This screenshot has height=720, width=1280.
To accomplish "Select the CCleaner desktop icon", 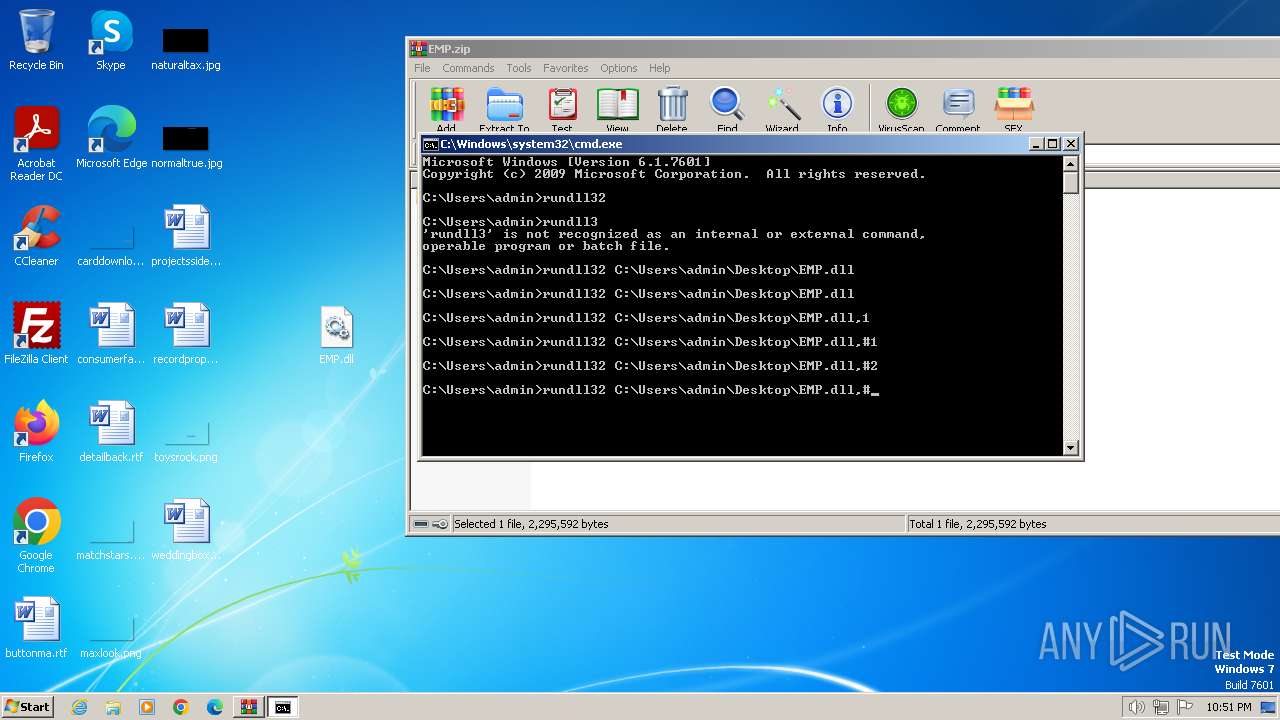I will [x=36, y=236].
